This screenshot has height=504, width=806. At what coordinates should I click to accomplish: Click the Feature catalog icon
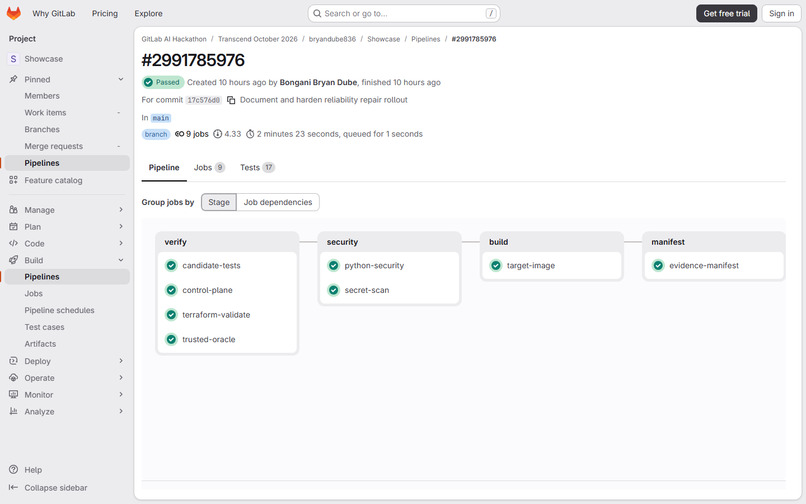[13, 180]
